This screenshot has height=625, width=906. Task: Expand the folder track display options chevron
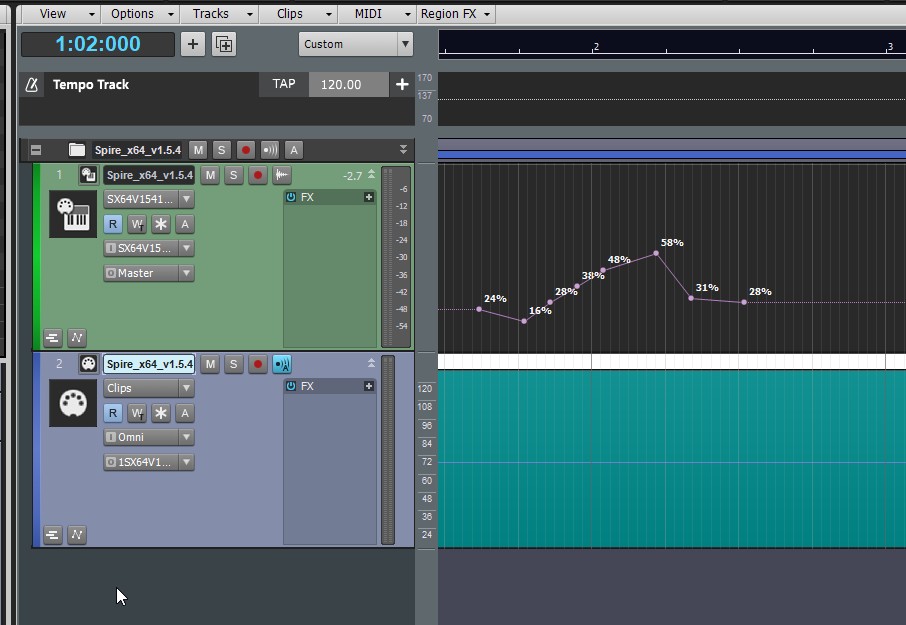click(x=403, y=150)
